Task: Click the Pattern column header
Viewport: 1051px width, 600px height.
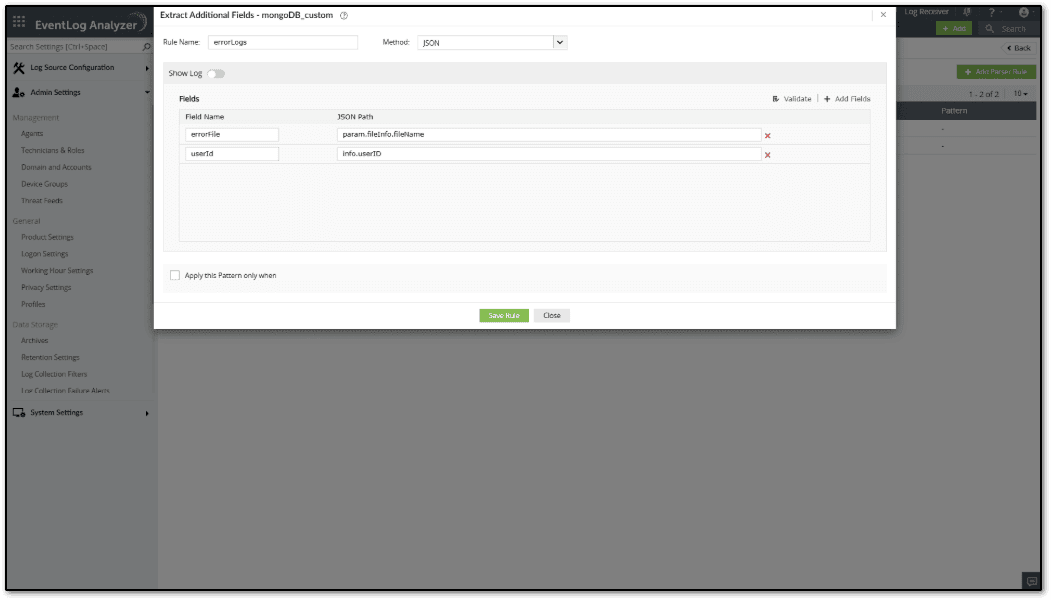Action: click(954, 111)
